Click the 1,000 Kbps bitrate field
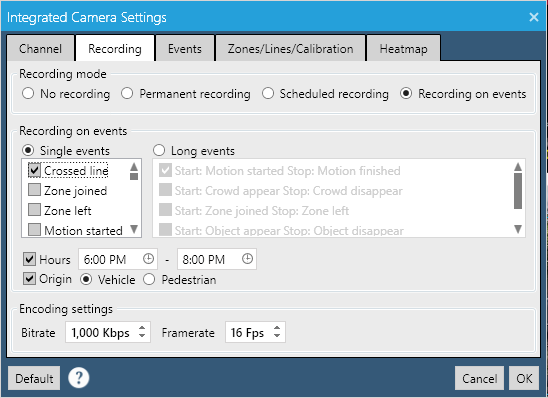The width and height of the screenshot is (548, 398). tap(108, 332)
